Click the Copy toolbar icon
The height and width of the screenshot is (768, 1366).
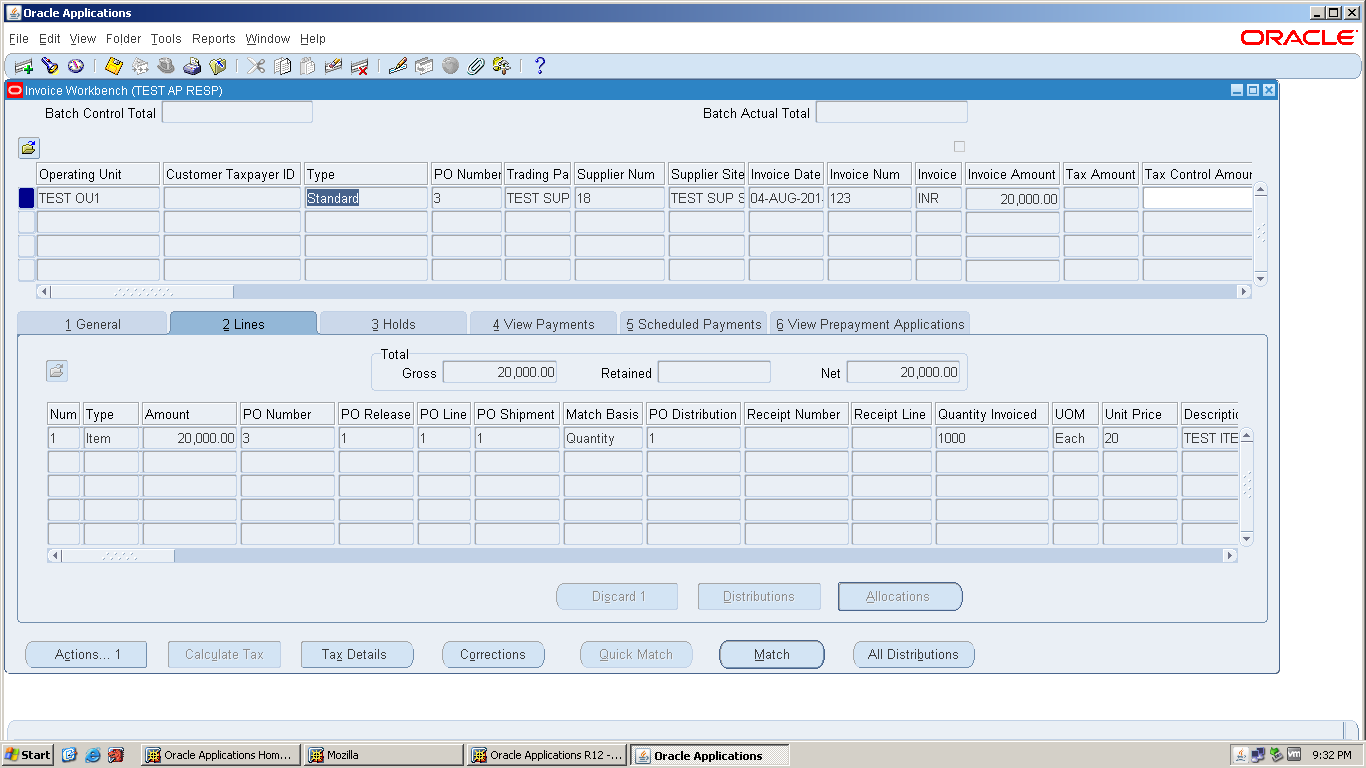tap(282, 66)
